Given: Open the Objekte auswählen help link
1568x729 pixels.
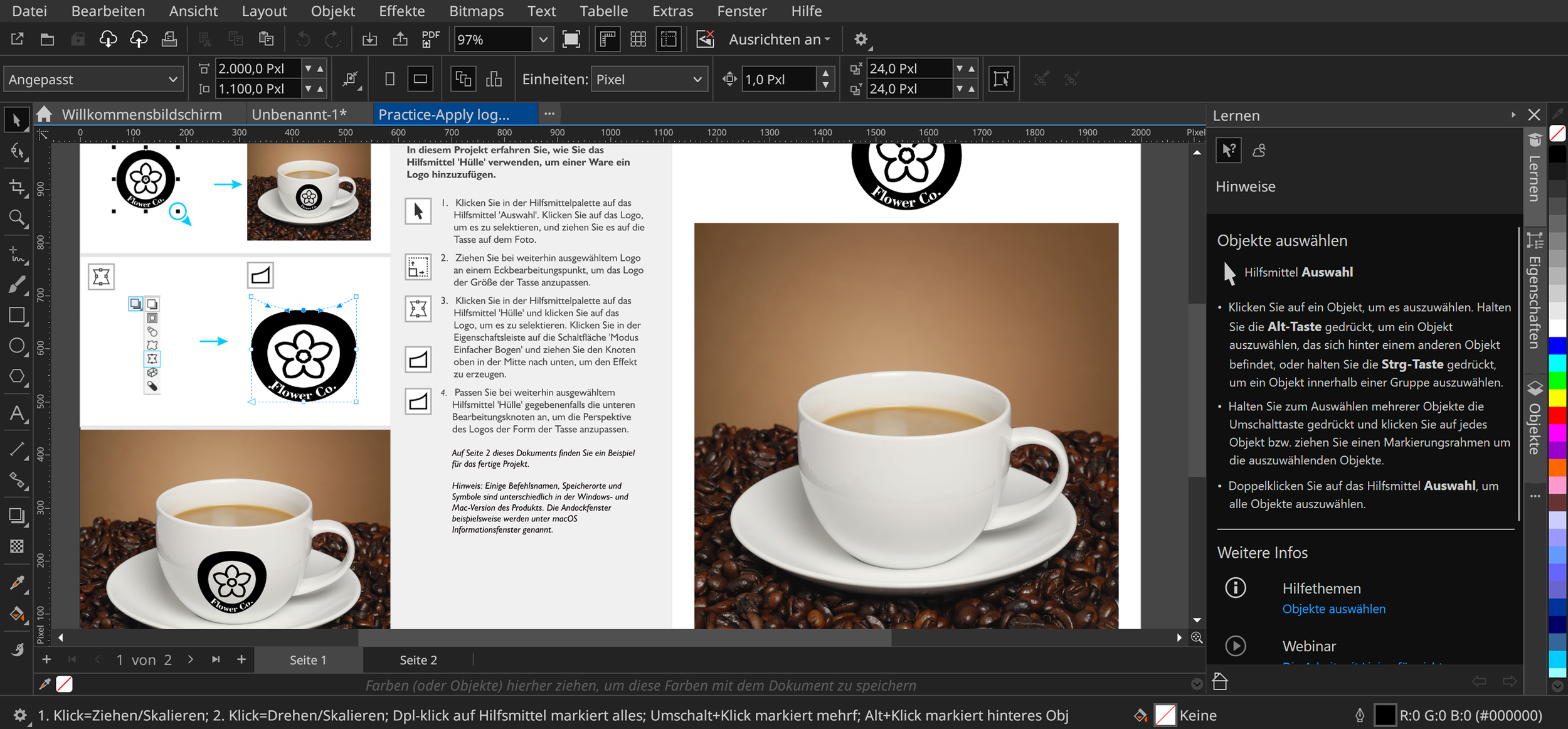Looking at the screenshot, I should tap(1333, 609).
